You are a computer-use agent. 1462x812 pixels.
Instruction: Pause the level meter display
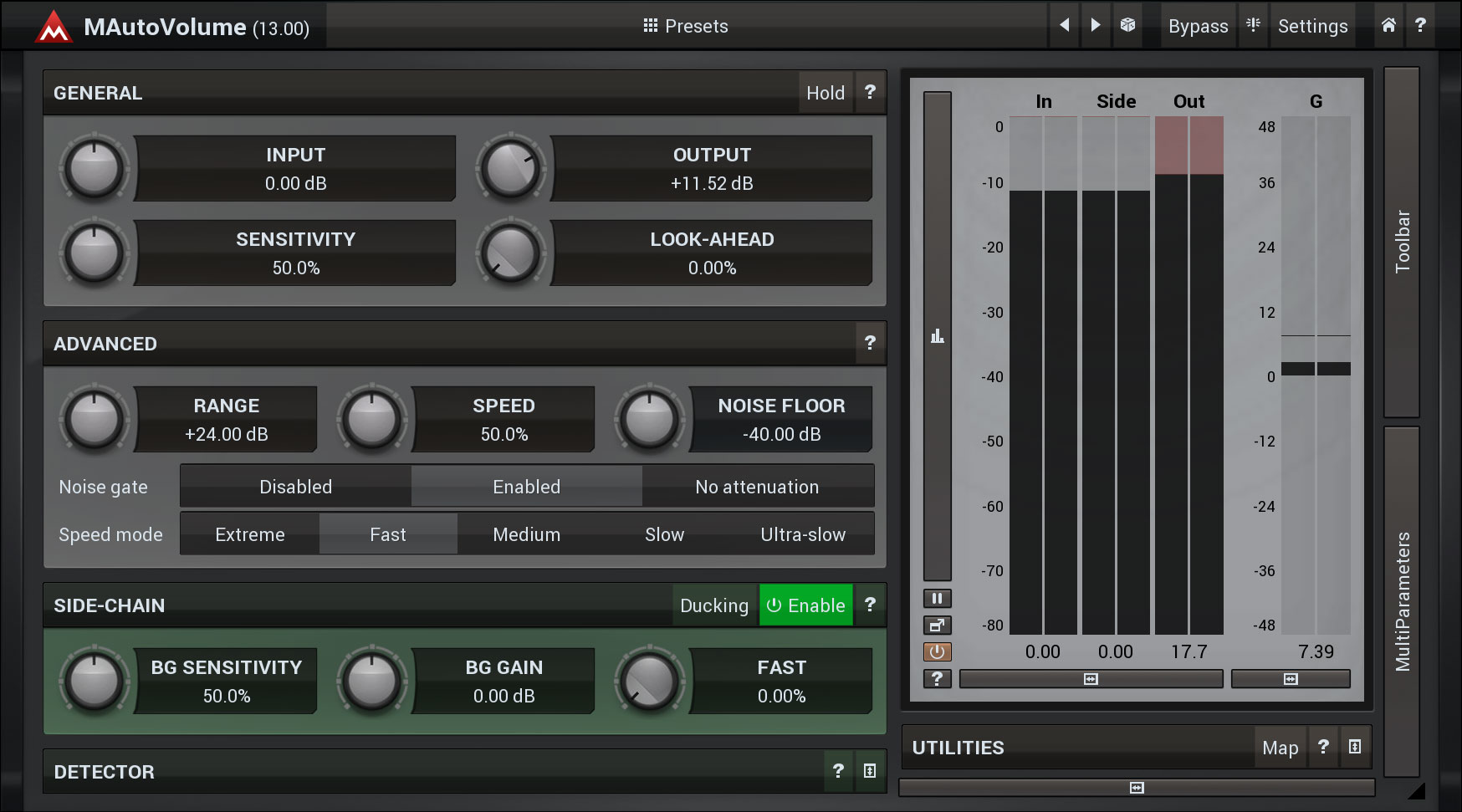pyautogui.click(x=937, y=598)
